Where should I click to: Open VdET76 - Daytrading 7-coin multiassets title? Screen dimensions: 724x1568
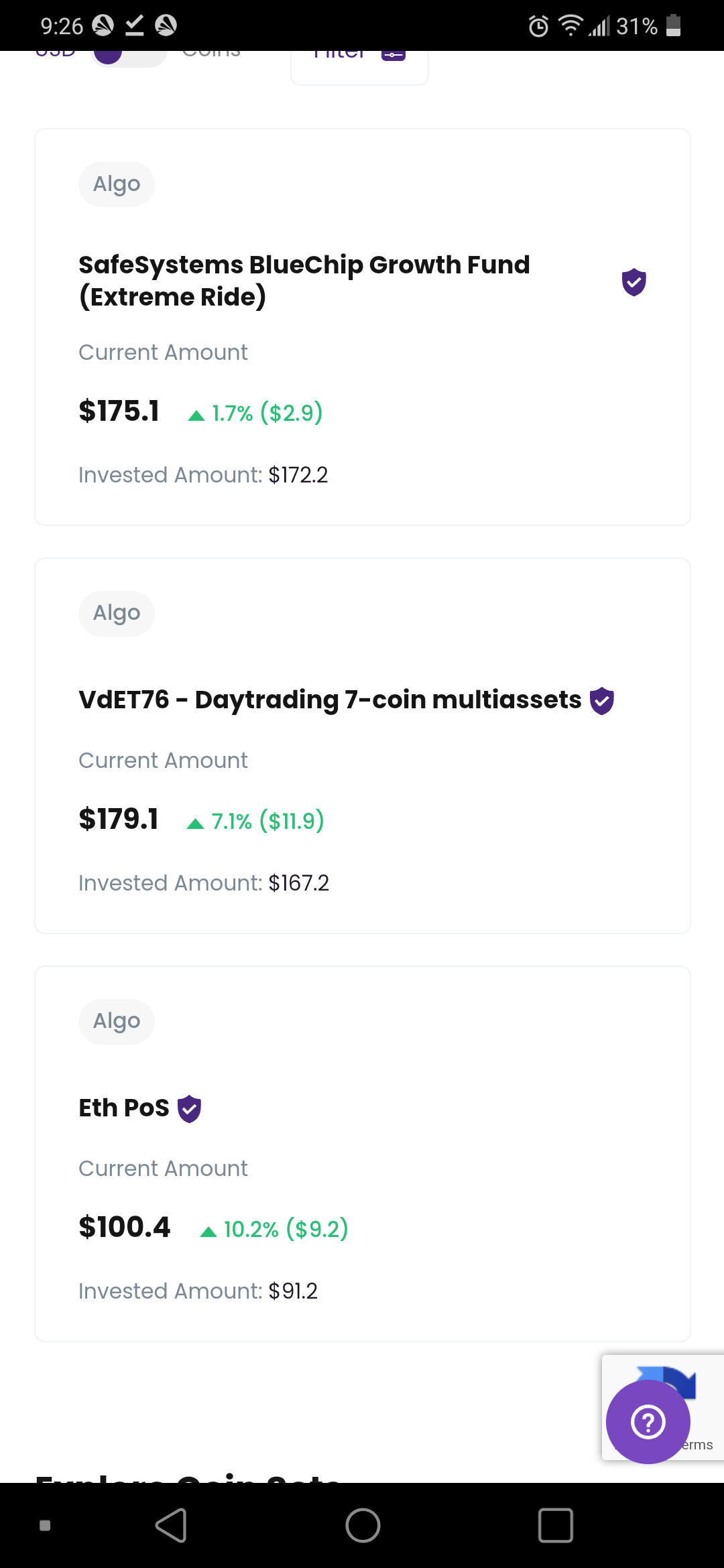point(330,700)
